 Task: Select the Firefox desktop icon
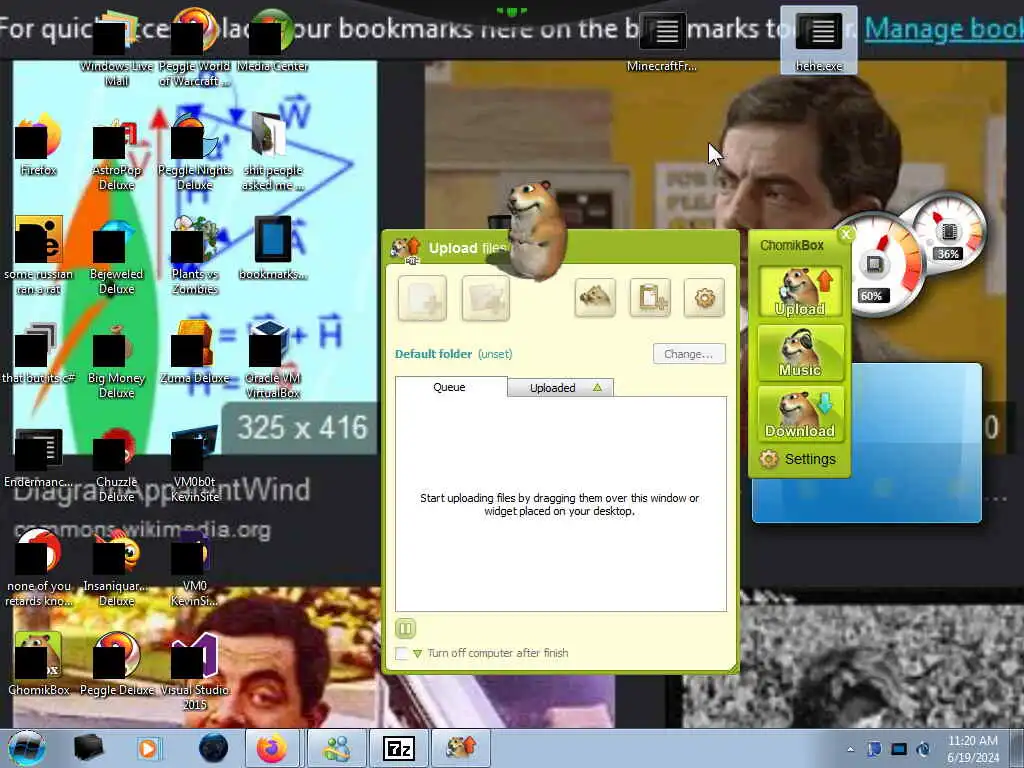pyautogui.click(x=39, y=145)
